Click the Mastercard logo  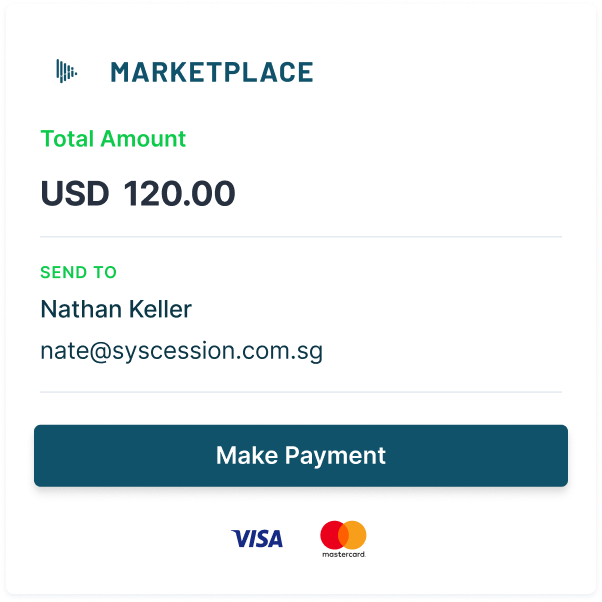[x=343, y=539]
